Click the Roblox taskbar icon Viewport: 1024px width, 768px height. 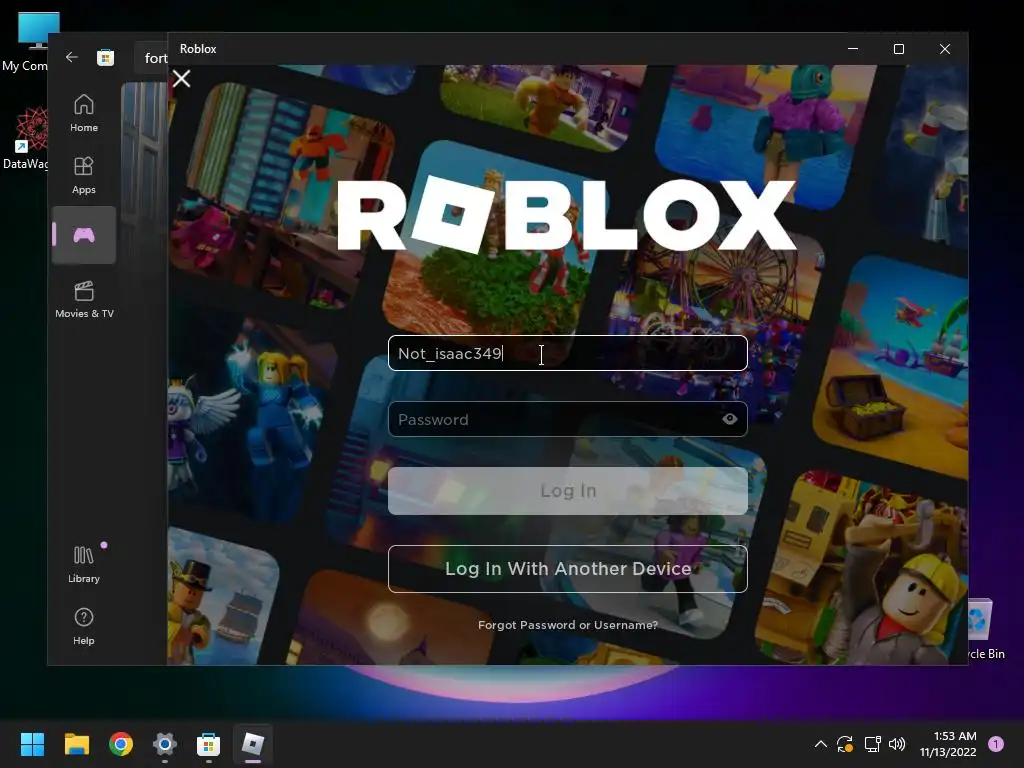[x=253, y=744]
